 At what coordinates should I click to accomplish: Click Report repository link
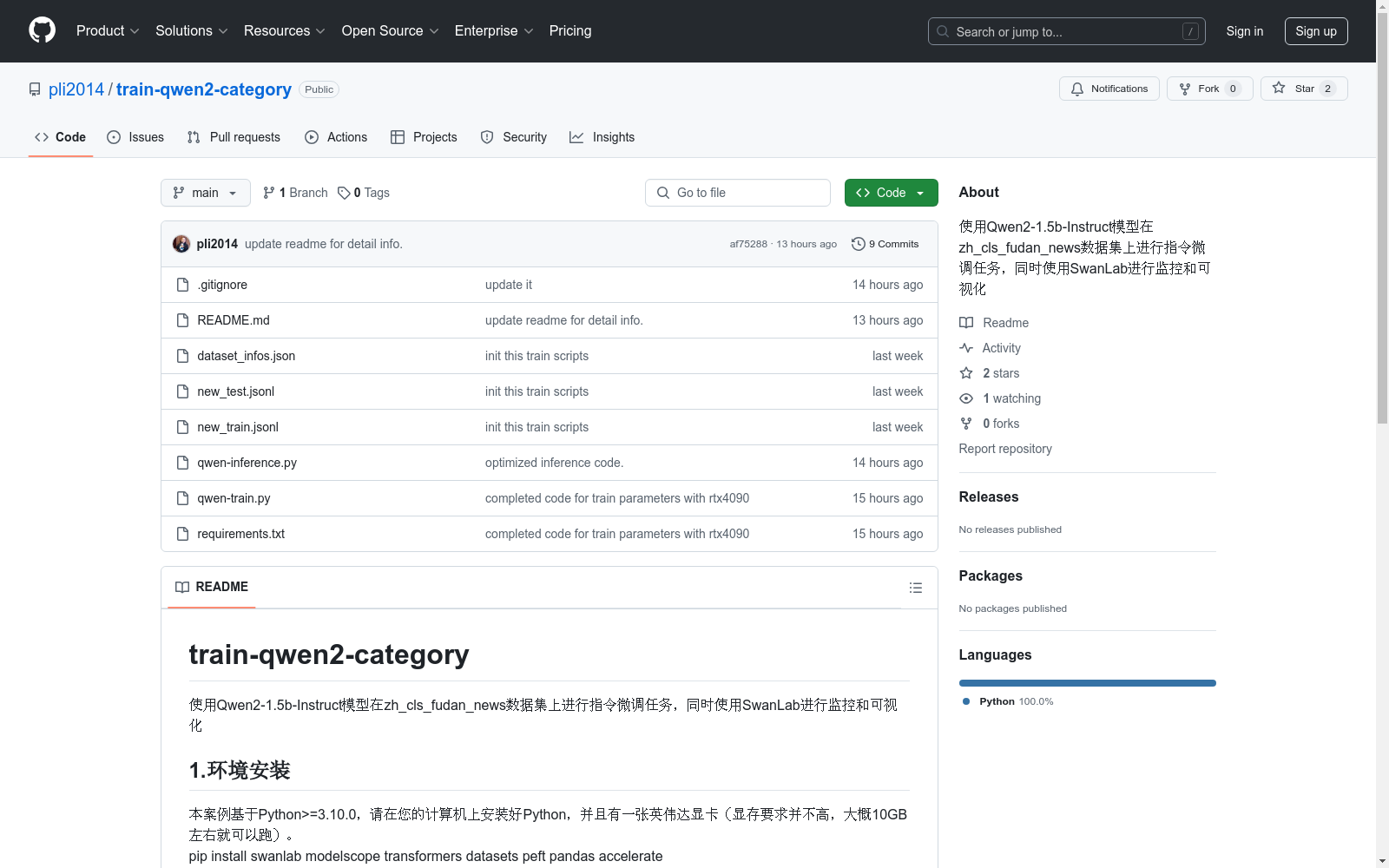coord(1005,449)
